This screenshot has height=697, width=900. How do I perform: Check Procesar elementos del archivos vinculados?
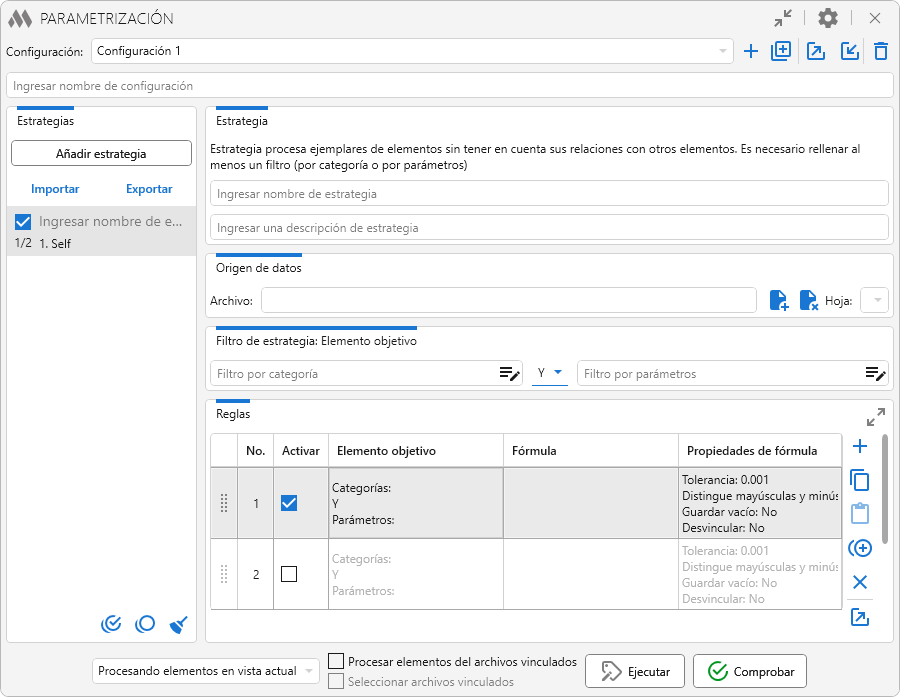[x=336, y=661]
